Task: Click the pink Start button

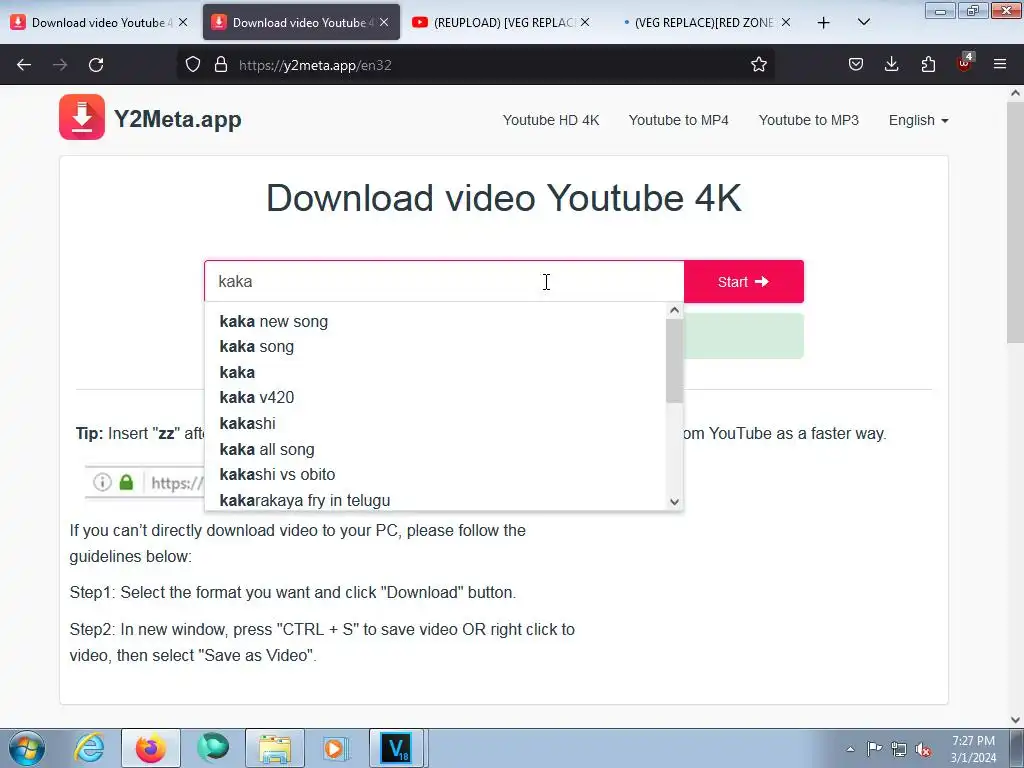Action: [x=744, y=281]
